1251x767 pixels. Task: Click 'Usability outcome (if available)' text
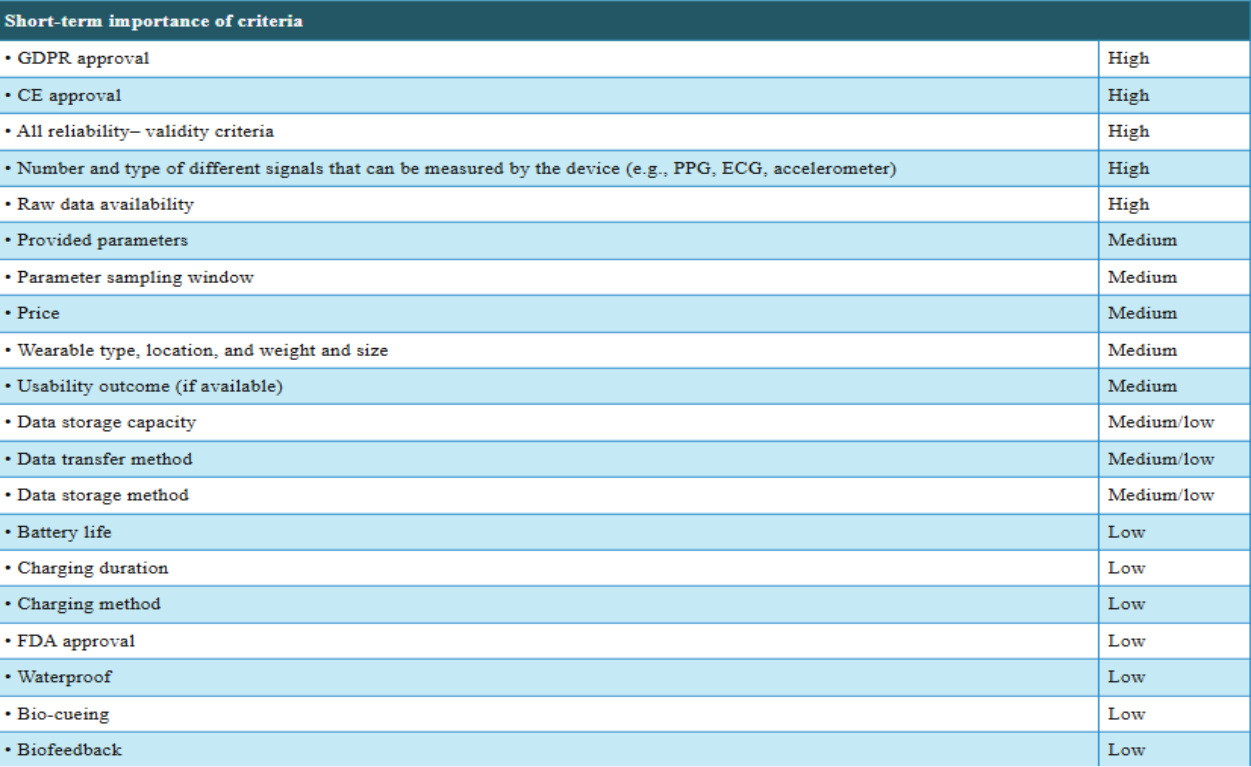149,386
